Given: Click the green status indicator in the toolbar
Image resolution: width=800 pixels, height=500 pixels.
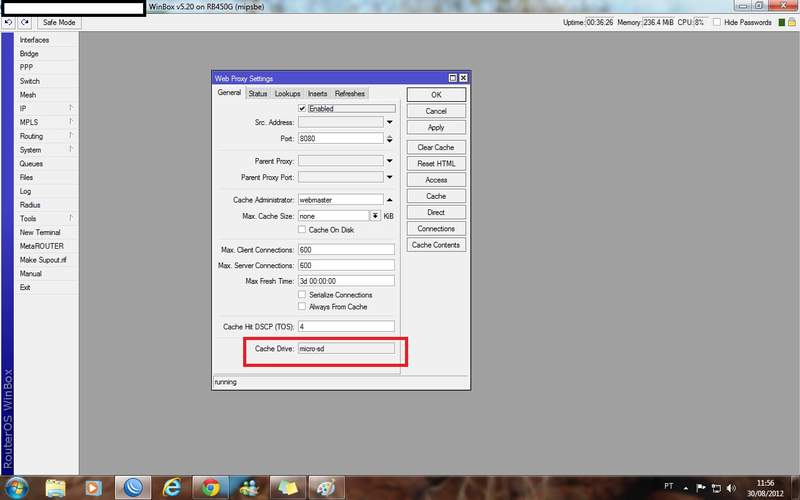Looking at the screenshot, I should (781, 22).
